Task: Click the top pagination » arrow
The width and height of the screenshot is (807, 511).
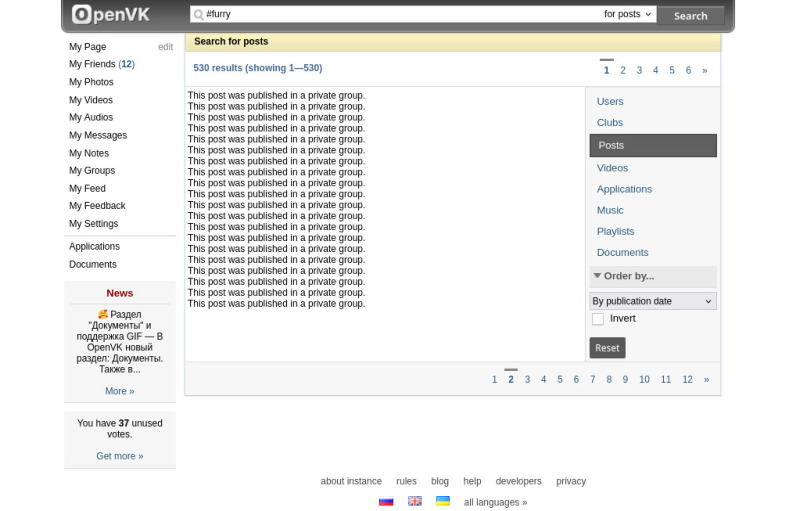Action: [705, 71]
